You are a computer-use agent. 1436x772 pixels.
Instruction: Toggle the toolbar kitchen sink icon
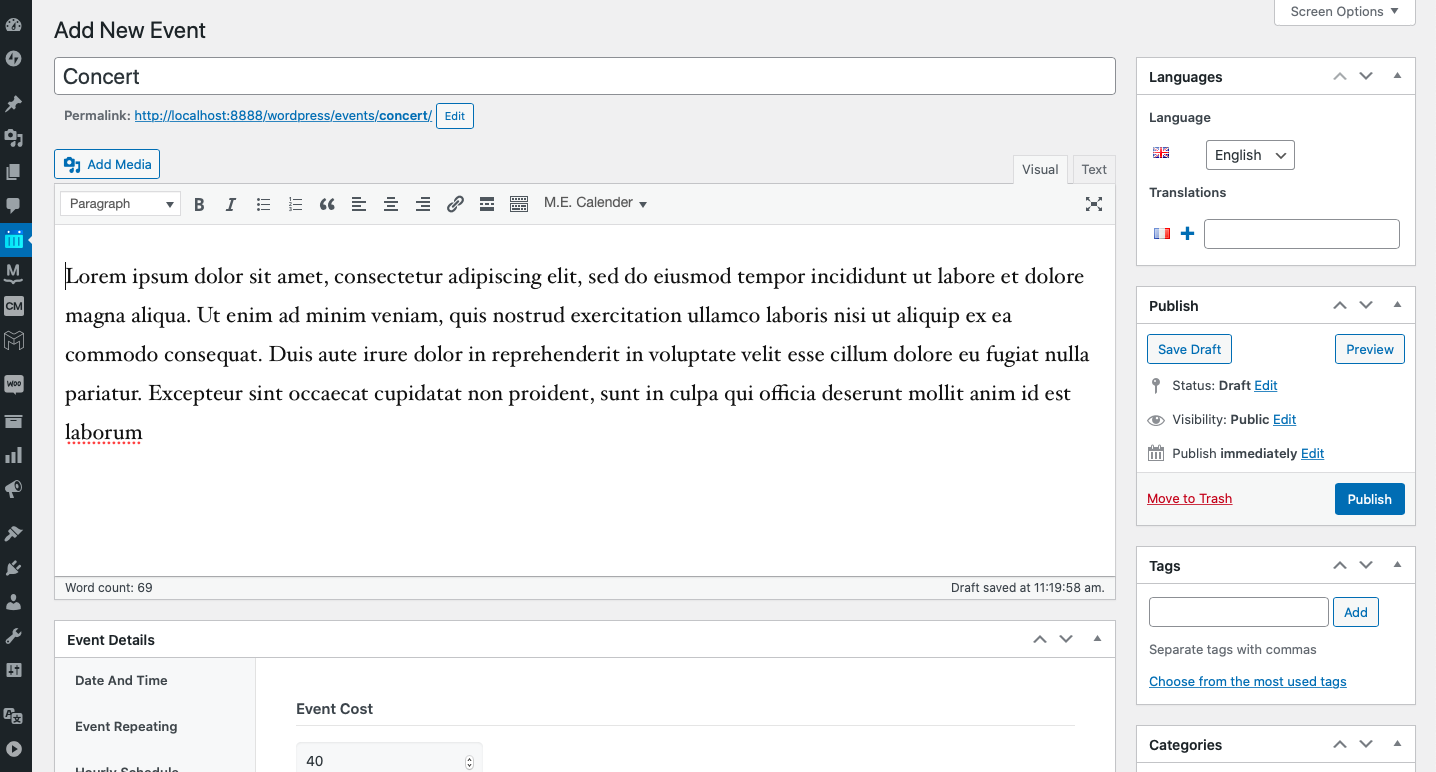519,204
